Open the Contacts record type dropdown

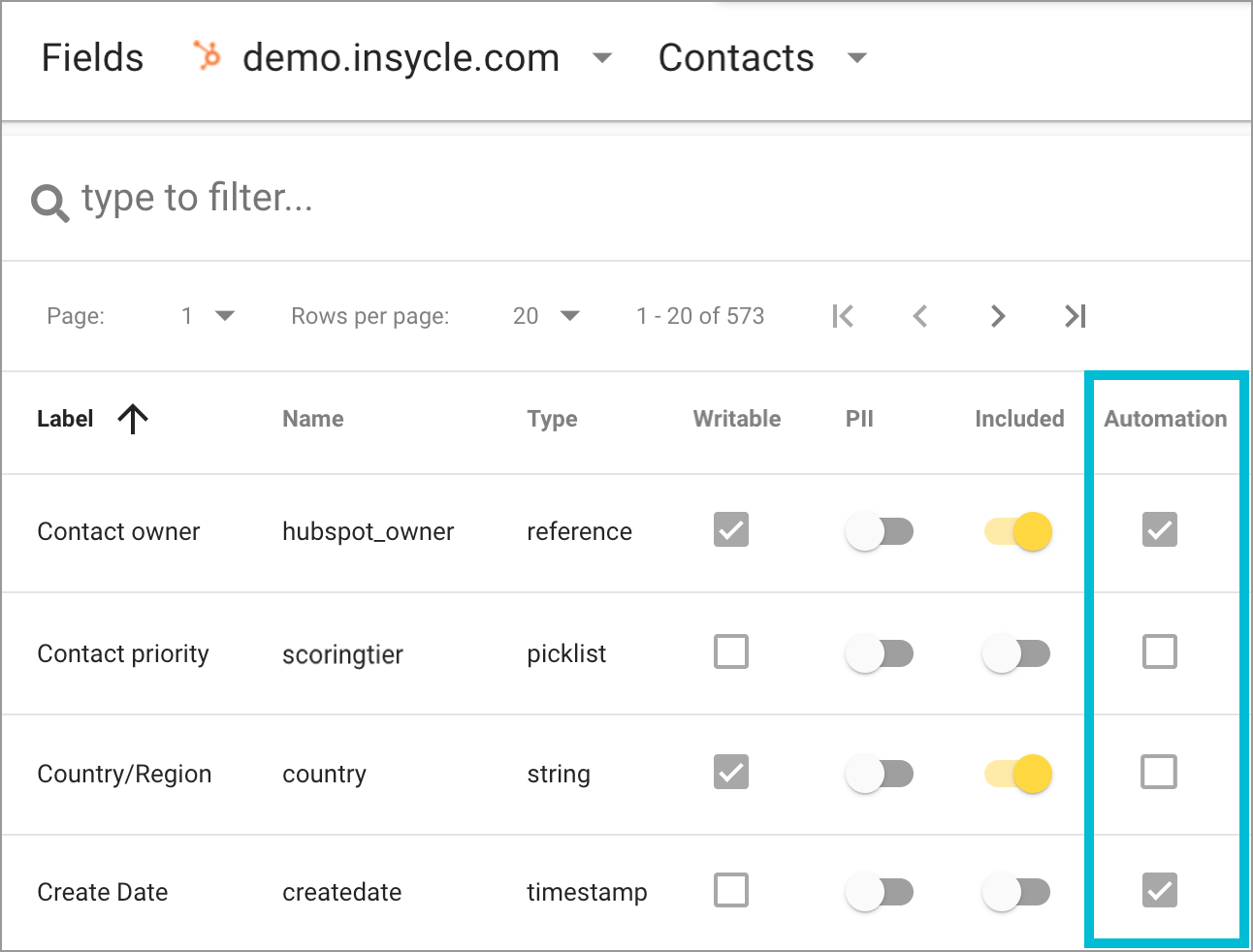857,58
